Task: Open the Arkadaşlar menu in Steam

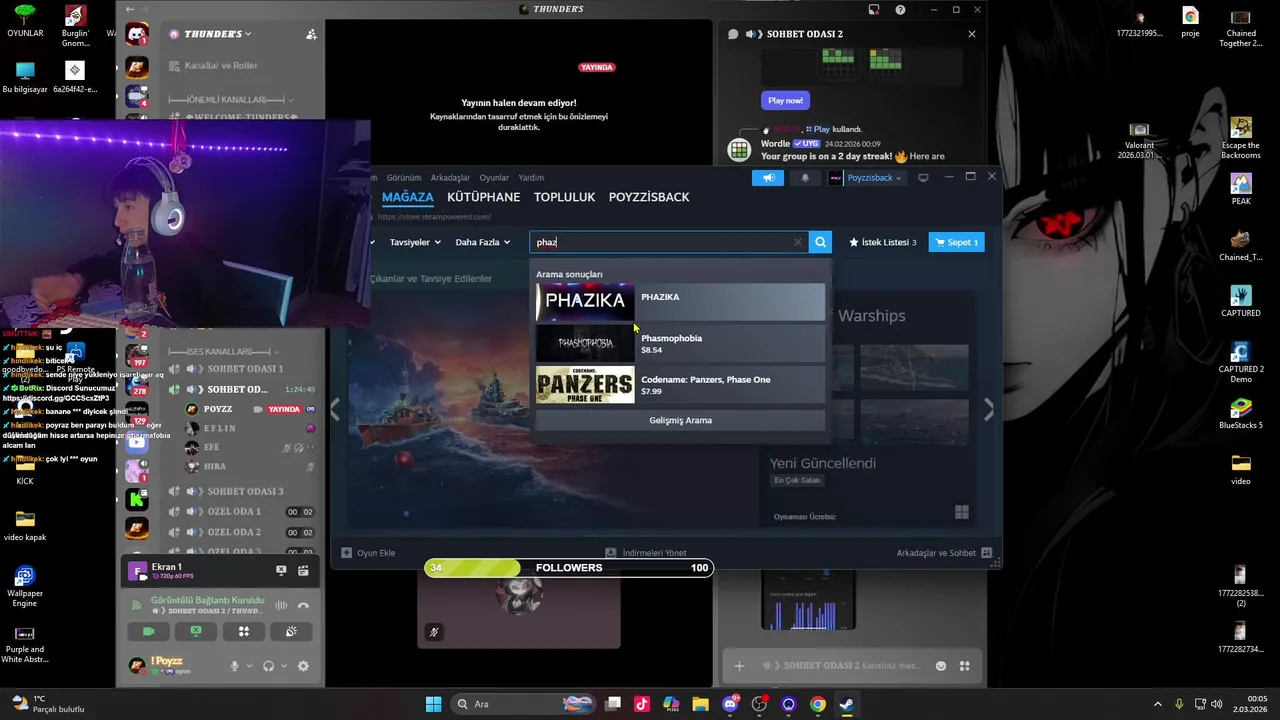Action: [x=450, y=178]
